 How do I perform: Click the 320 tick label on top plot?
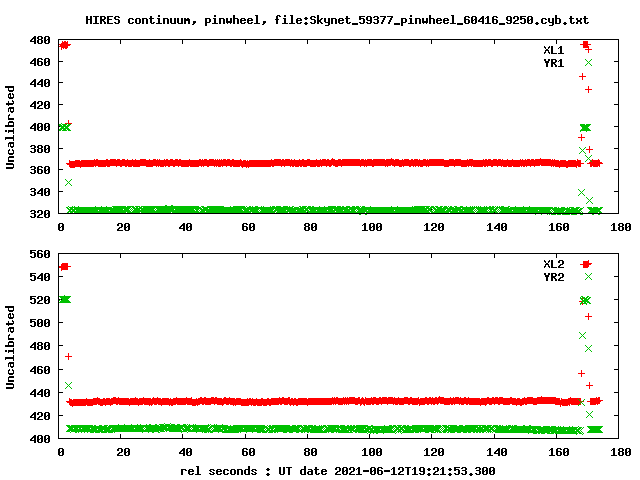[x=40, y=213]
